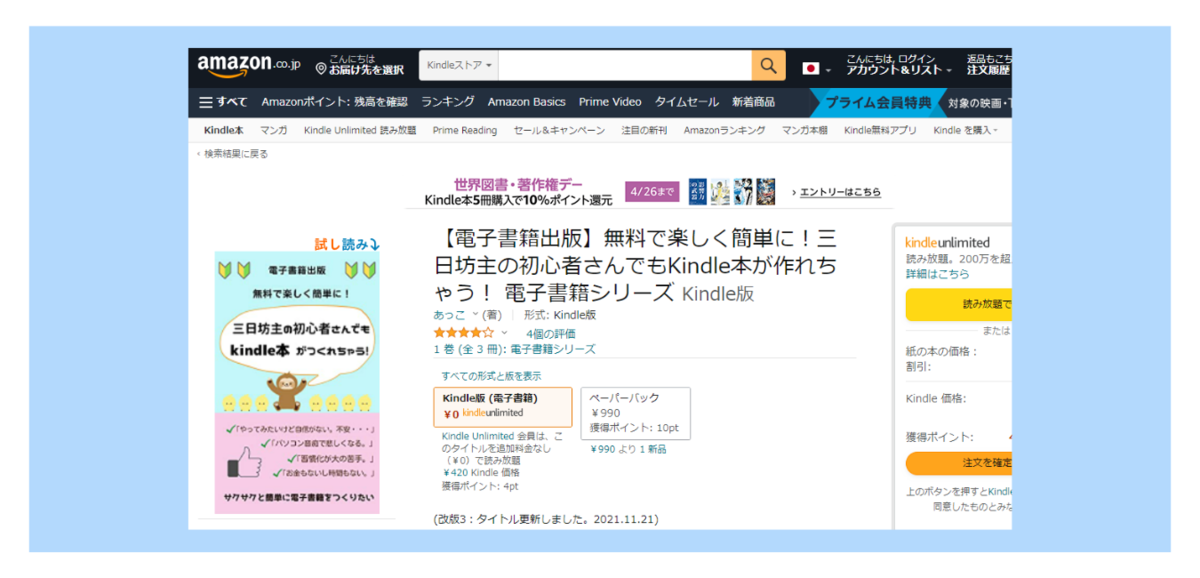Screen dimensions: 1200x578
Task: Click the プライム会員特典 banner
Action: 877,102
